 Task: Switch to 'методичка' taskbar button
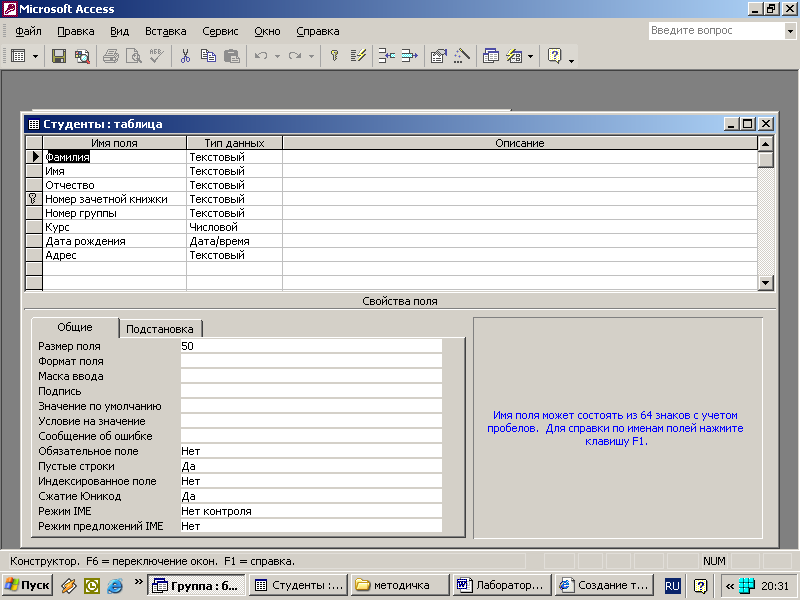[398, 585]
